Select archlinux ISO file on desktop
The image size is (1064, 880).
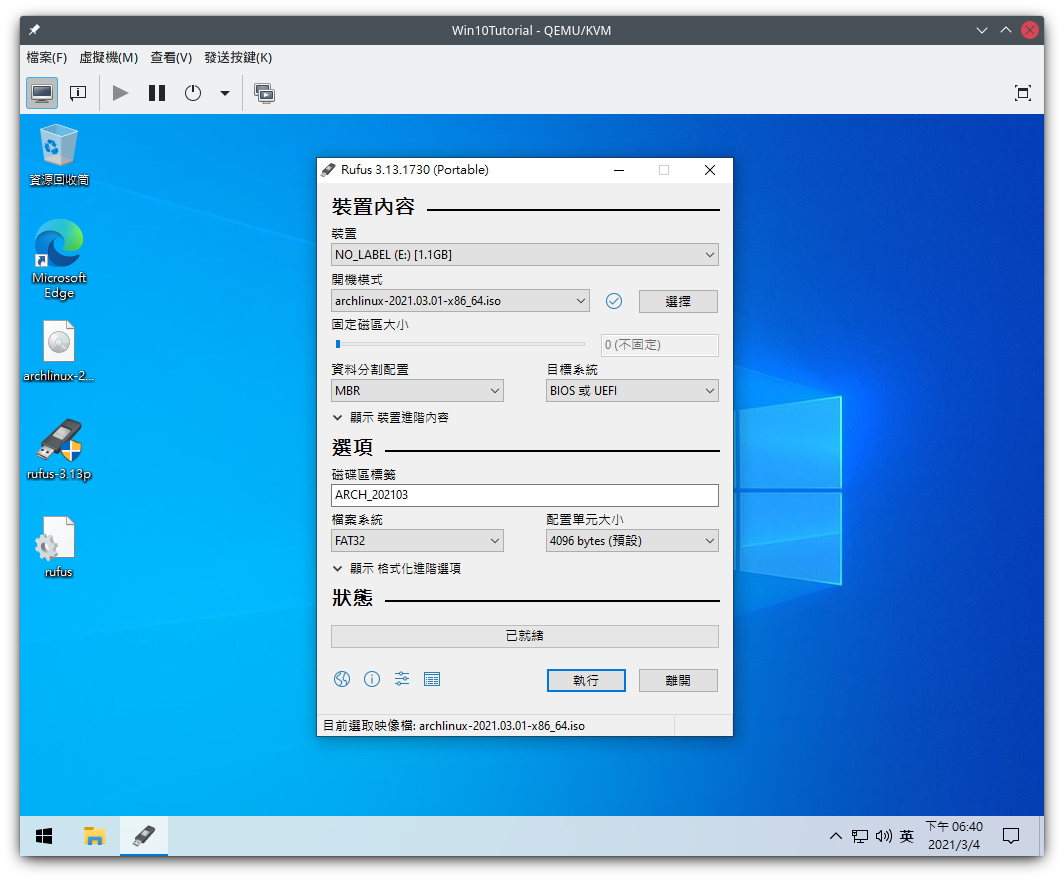(59, 351)
